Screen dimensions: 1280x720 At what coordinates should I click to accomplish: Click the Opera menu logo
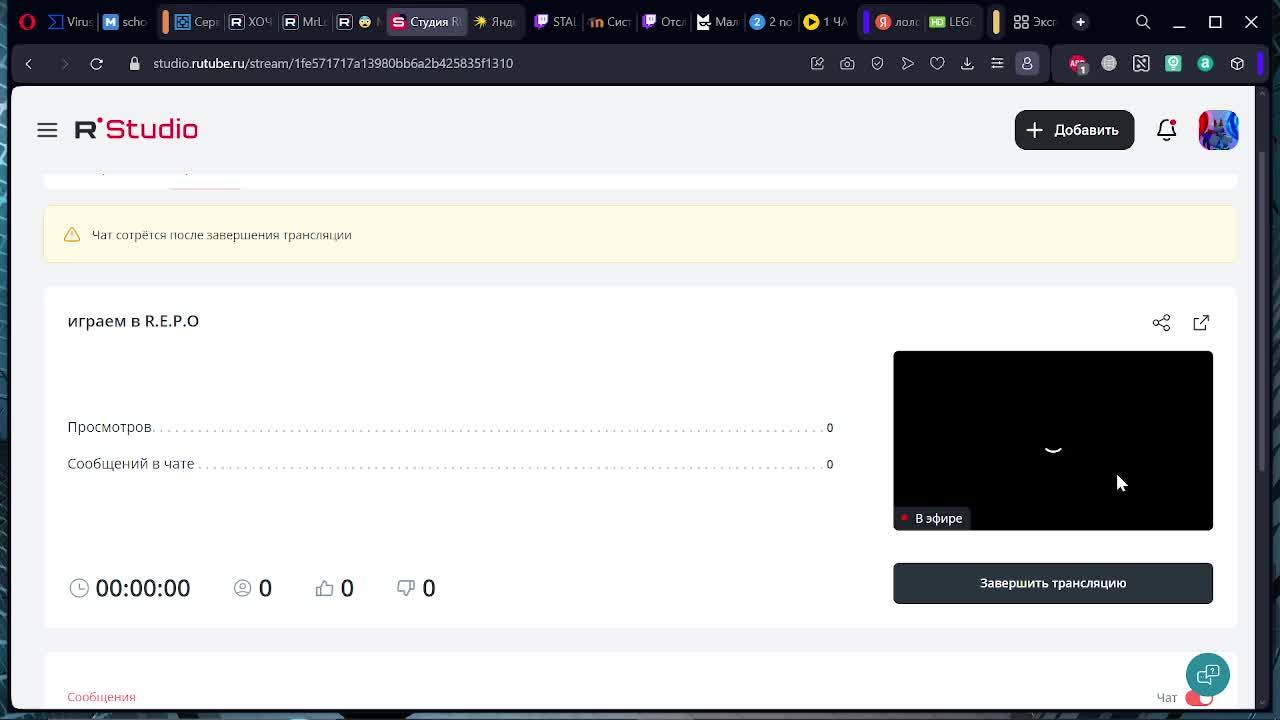27,21
